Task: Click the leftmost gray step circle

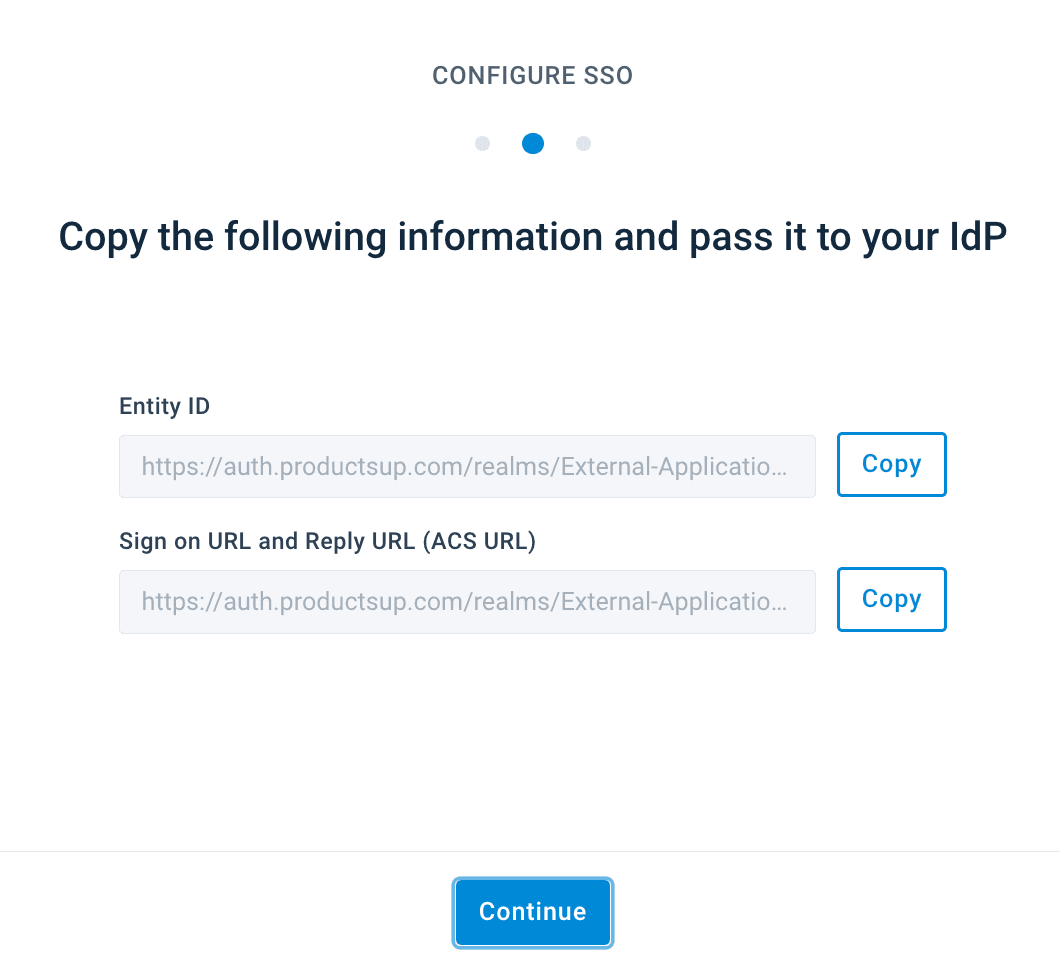Action: tap(483, 144)
